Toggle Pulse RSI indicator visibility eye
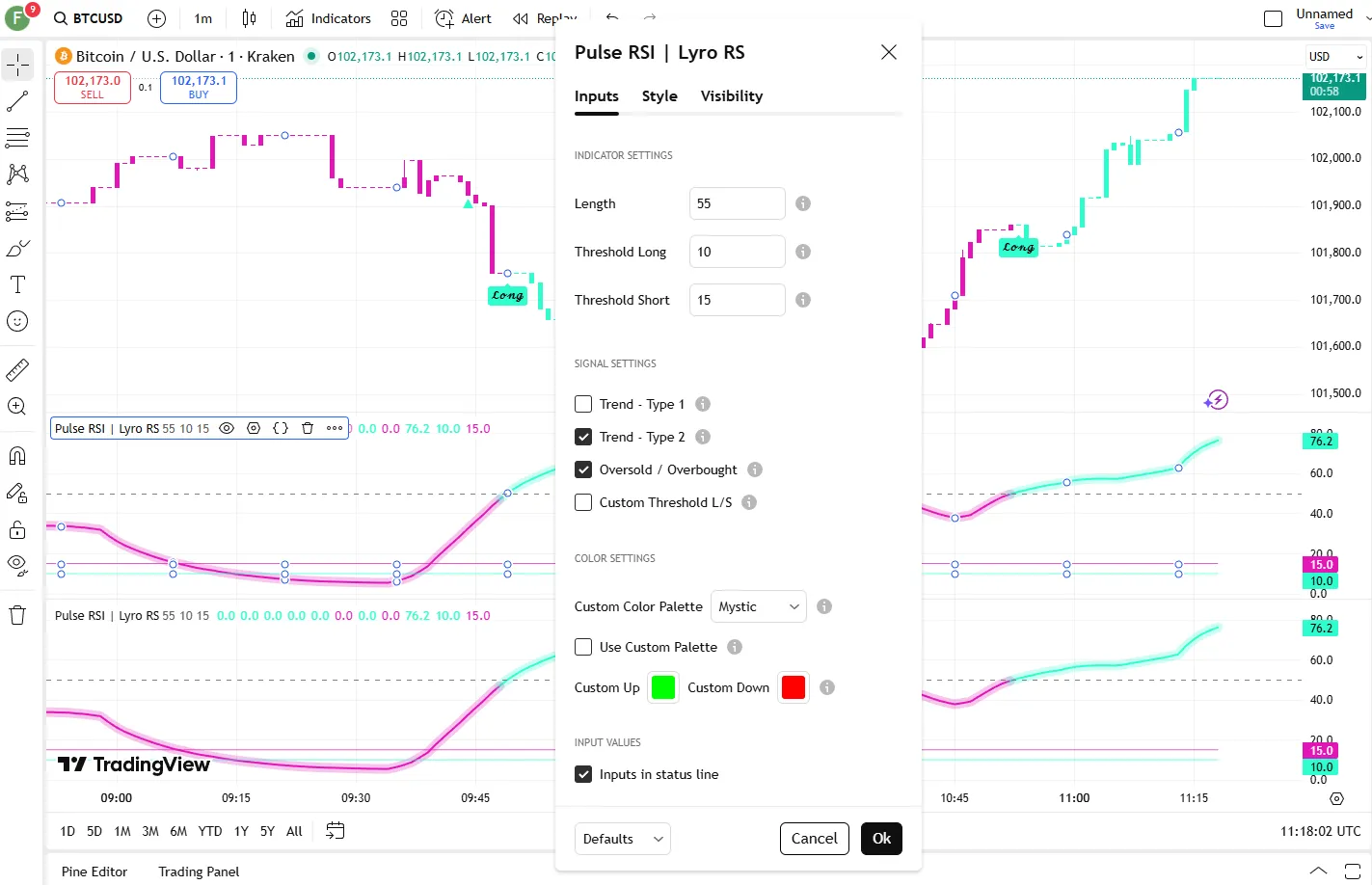The height and width of the screenshot is (885, 1372). coord(227,428)
